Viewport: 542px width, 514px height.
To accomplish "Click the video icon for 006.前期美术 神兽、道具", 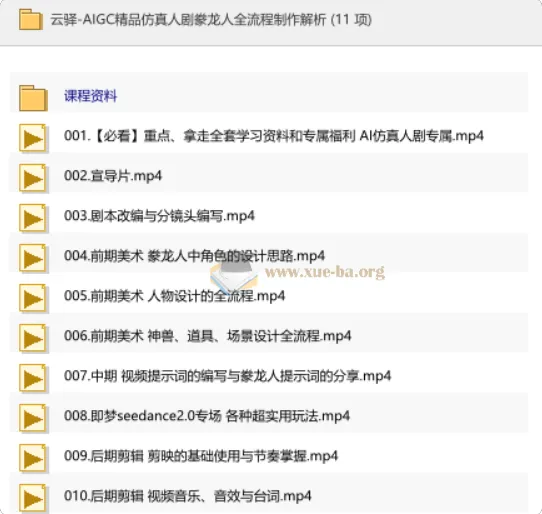I will coord(33,339).
